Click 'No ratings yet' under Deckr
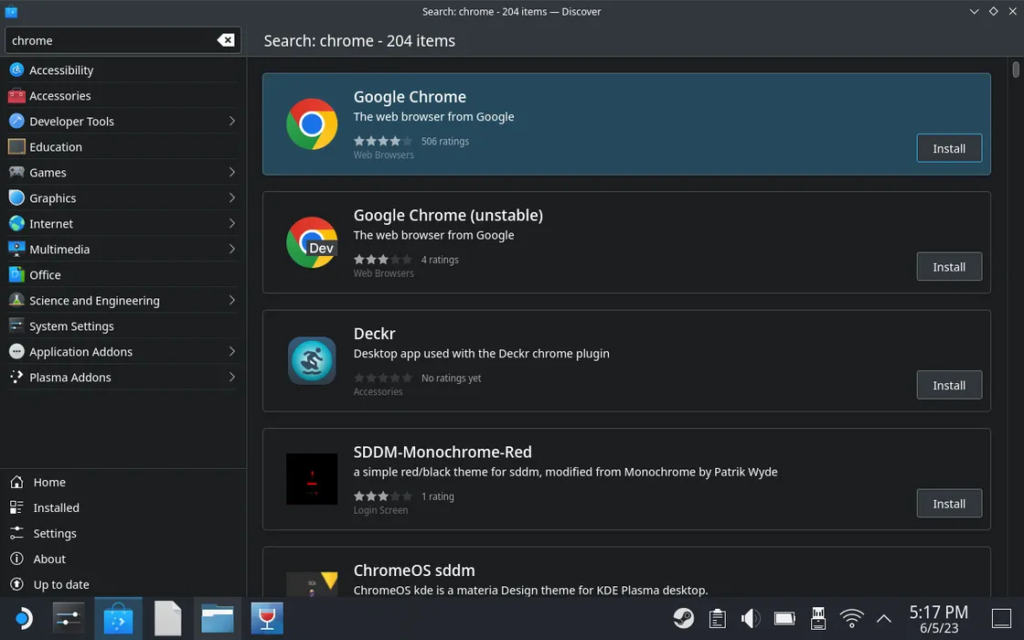The height and width of the screenshot is (640, 1024). pyautogui.click(x=451, y=378)
